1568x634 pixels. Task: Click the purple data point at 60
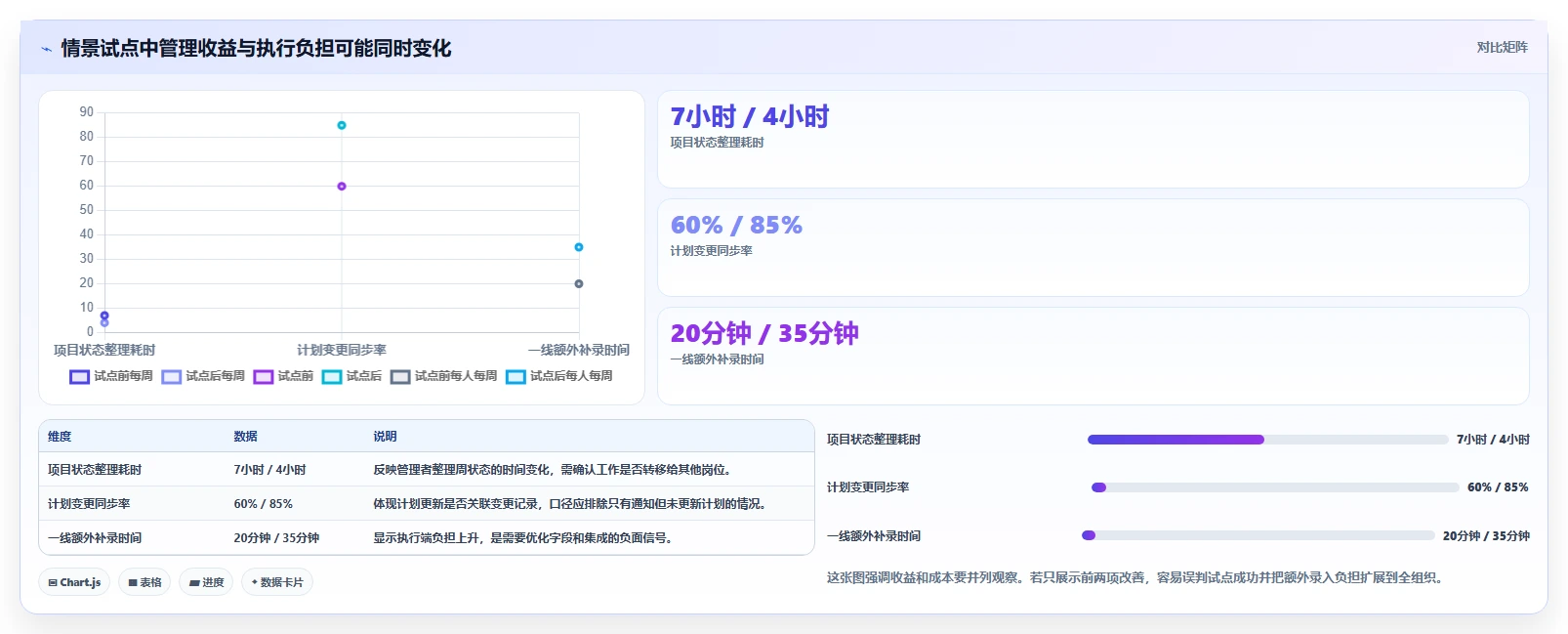coord(342,186)
